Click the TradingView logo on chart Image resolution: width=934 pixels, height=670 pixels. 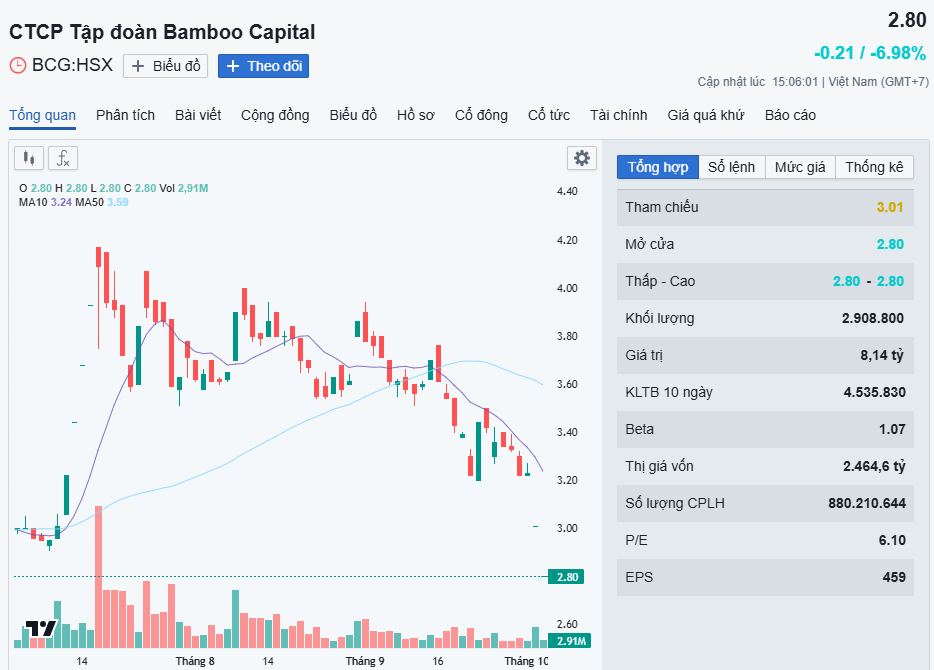coord(41,629)
